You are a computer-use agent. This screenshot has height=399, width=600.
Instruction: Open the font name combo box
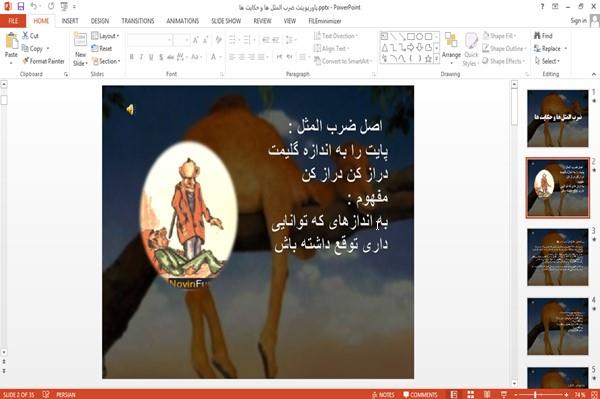click(150, 40)
